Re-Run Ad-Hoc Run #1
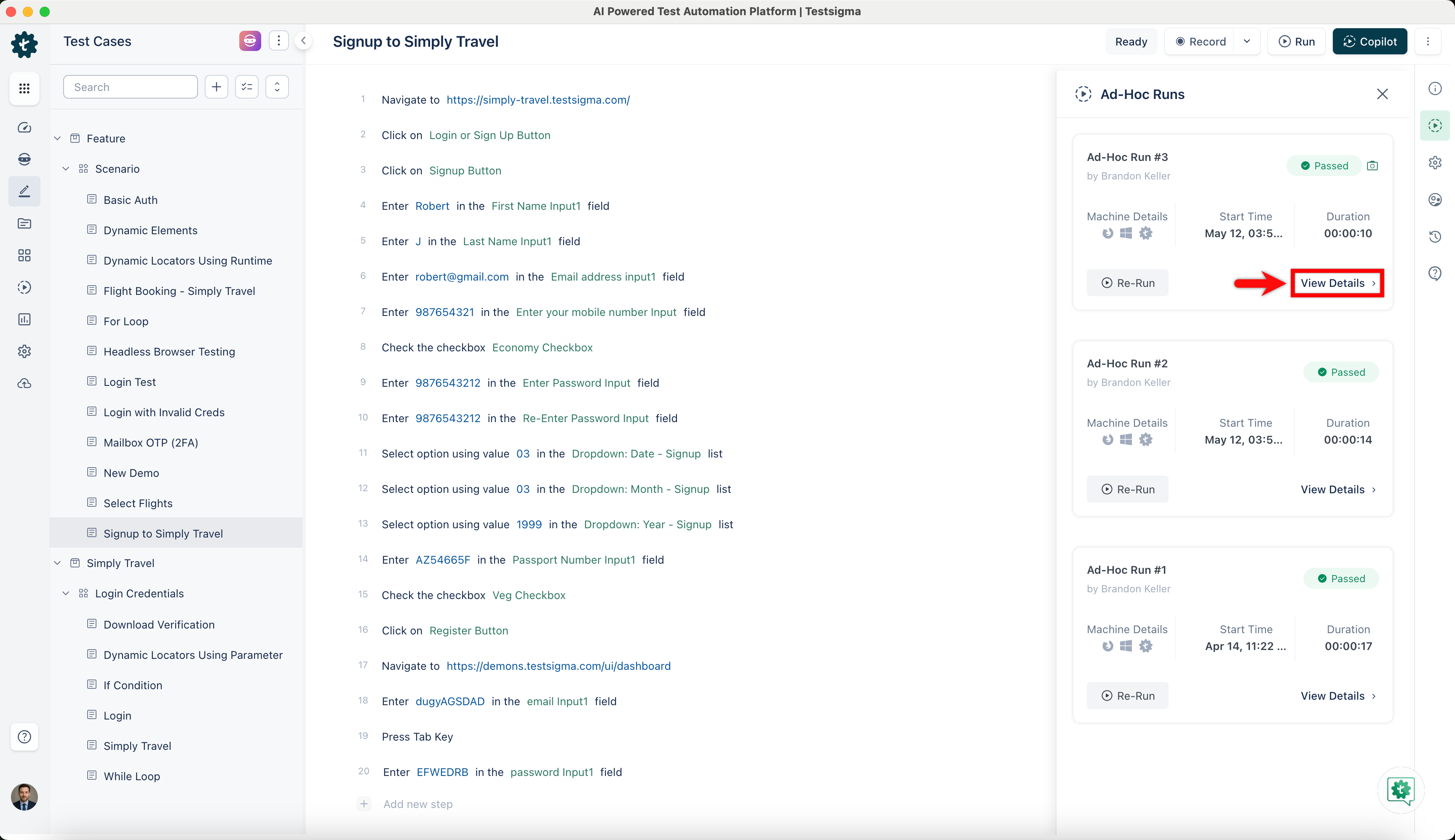This screenshot has width=1455, height=840. [1127, 696]
